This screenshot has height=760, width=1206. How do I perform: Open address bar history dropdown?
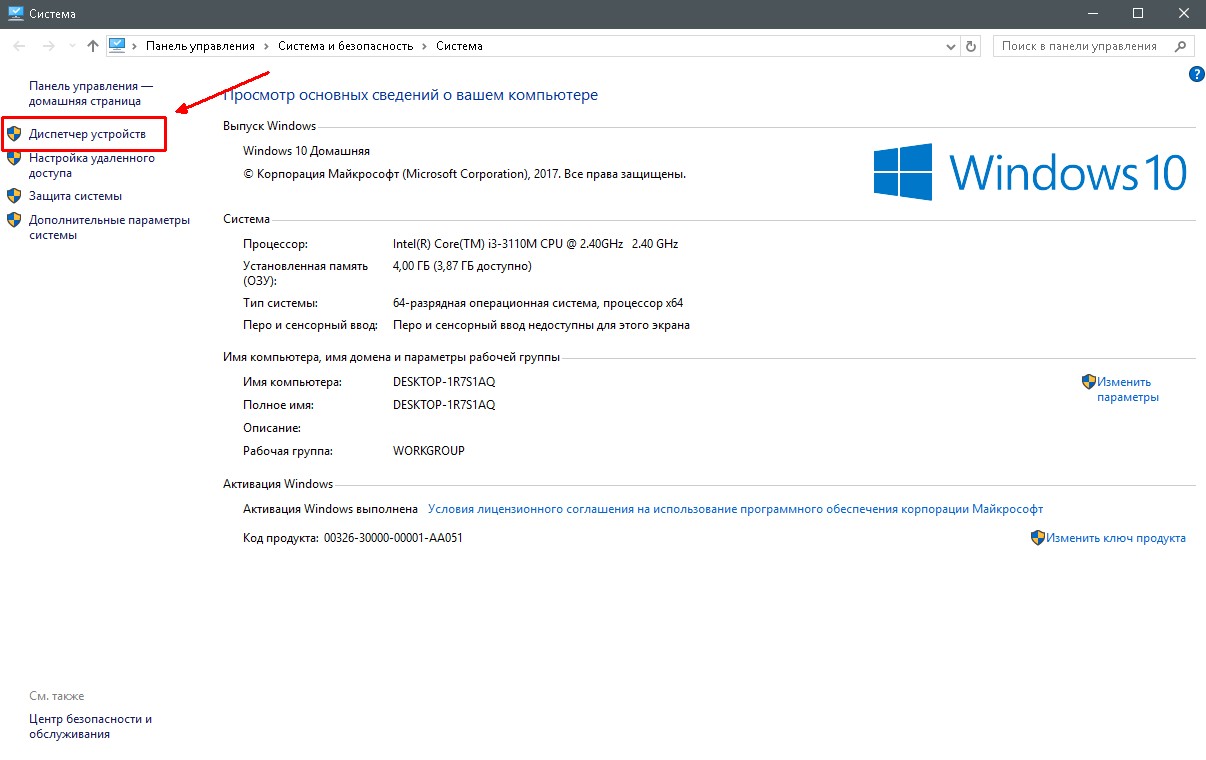tap(951, 46)
